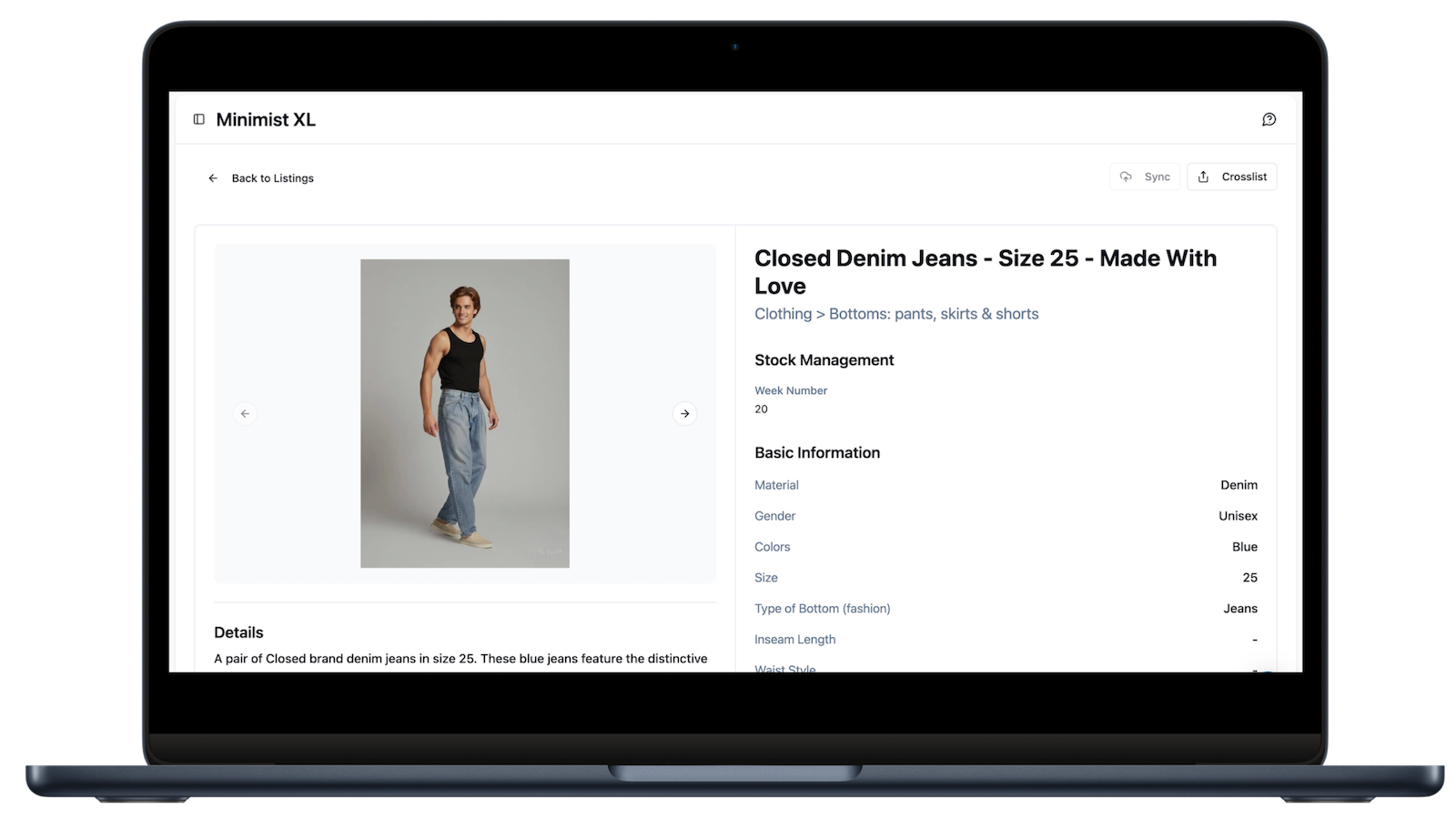Click the Inseam Length field label
The width and height of the screenshot is (1456, 819).
pyautogui.click(x=794, y=640)
